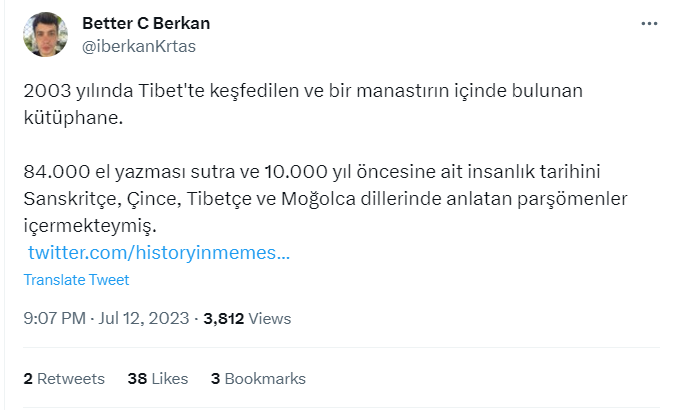
Task: Click Better C Berkan's profile avatar
Action: [x=45, y=33]
